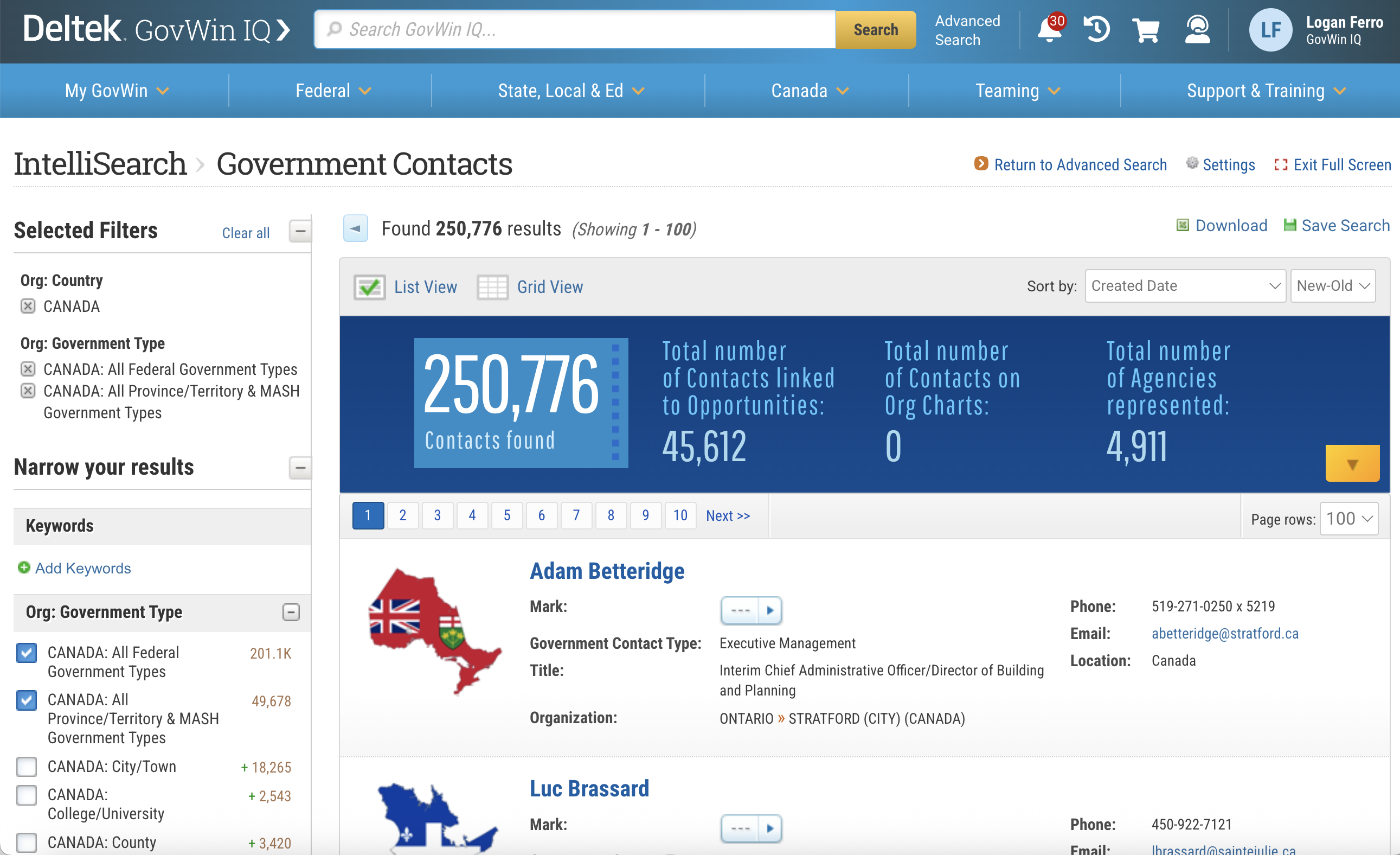Go to results page 7
This screenshot has height=855, width=1400.
click(576, 515)
